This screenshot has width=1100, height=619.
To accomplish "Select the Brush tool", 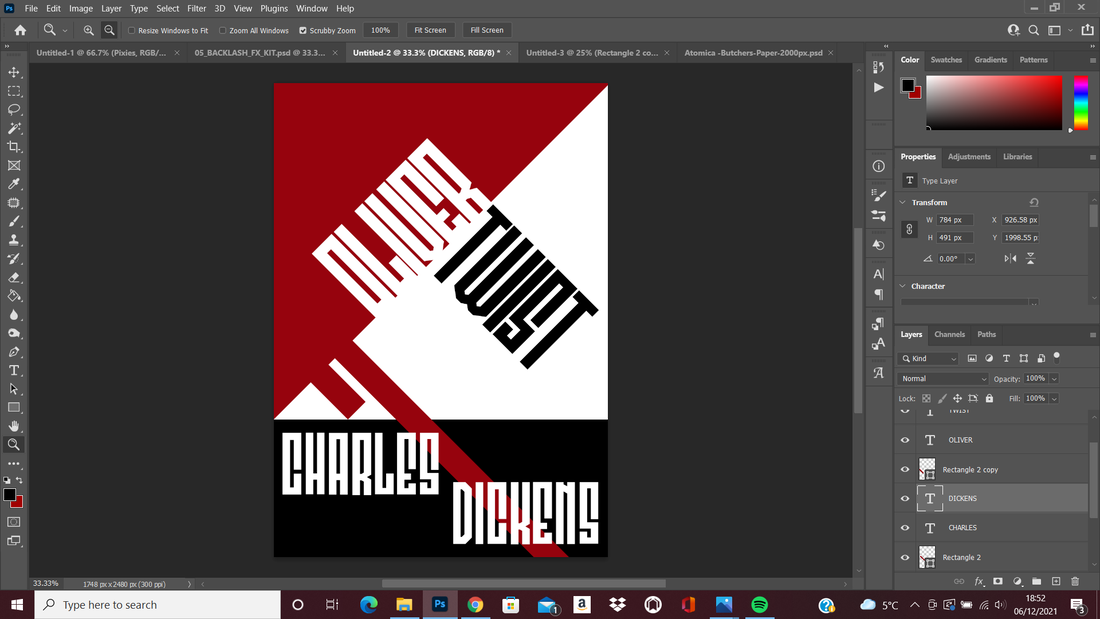I will click(x=14, y=221).
